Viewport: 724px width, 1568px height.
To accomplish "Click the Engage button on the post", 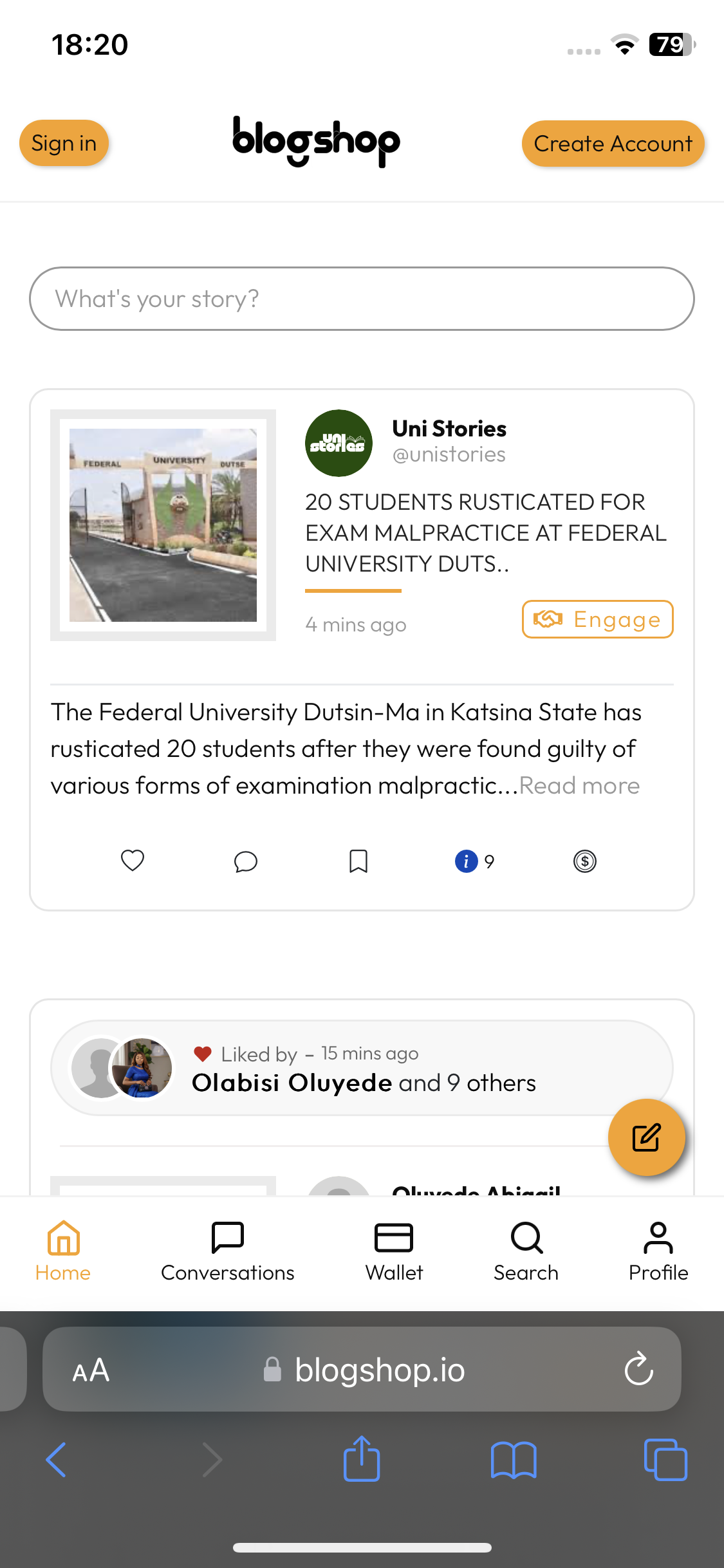I will [597, 619].
